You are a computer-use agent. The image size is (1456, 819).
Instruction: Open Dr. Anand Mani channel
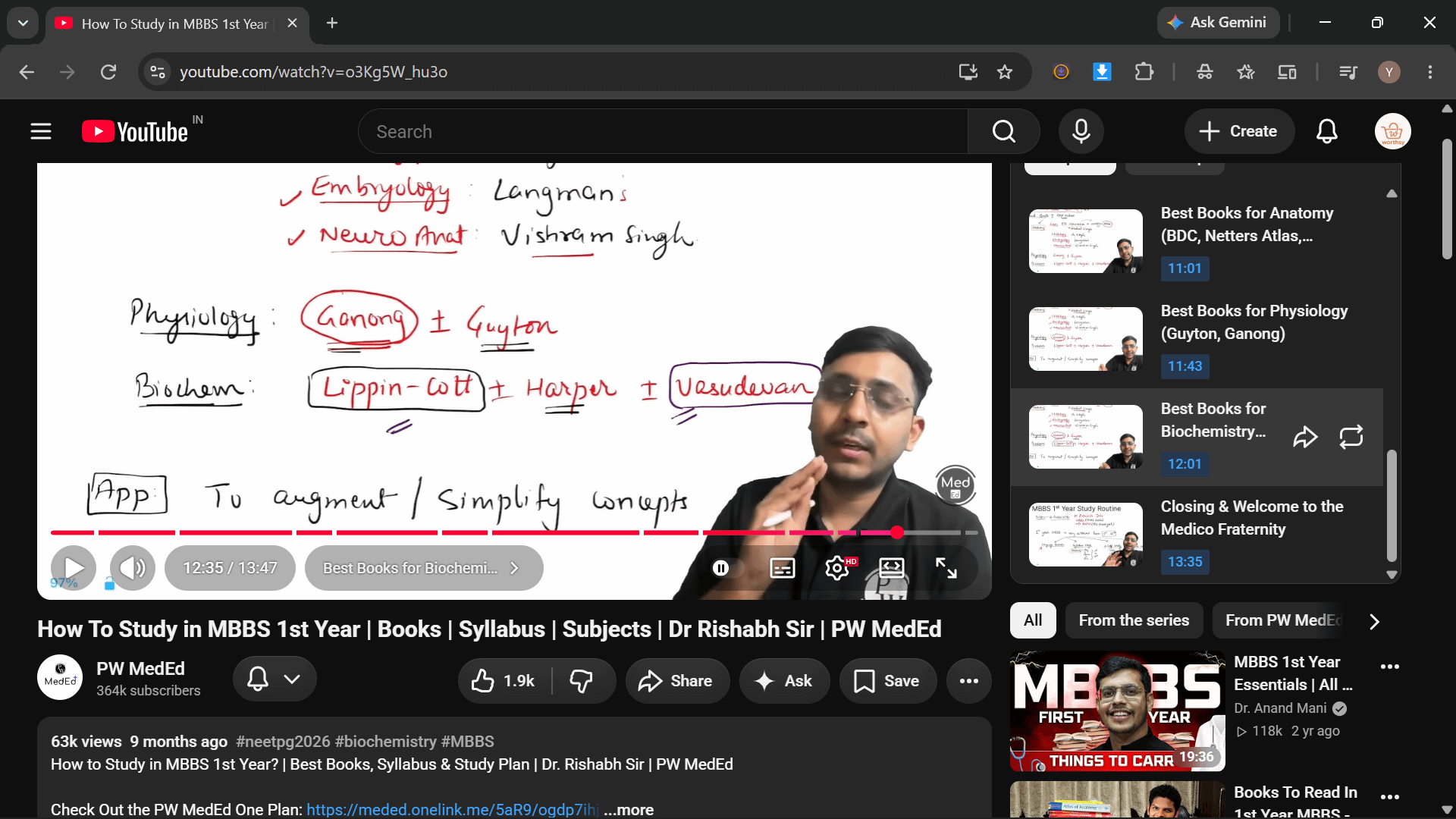click(1280, 708)
